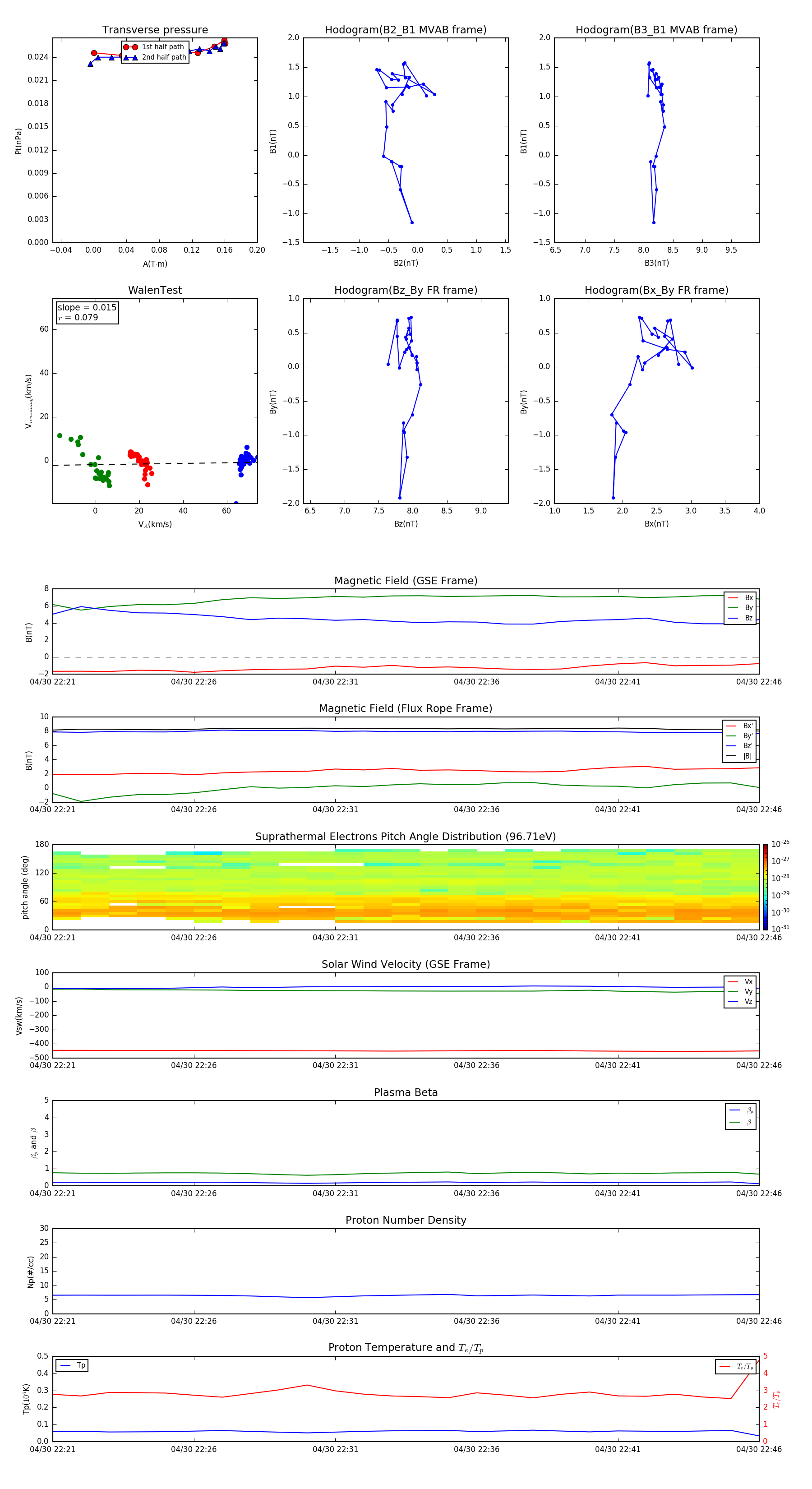The width and height of the screenshot is (812, 1489).
Task: Click the Magnetic Field (GSE Frame) title
Action: click(405, 581)
